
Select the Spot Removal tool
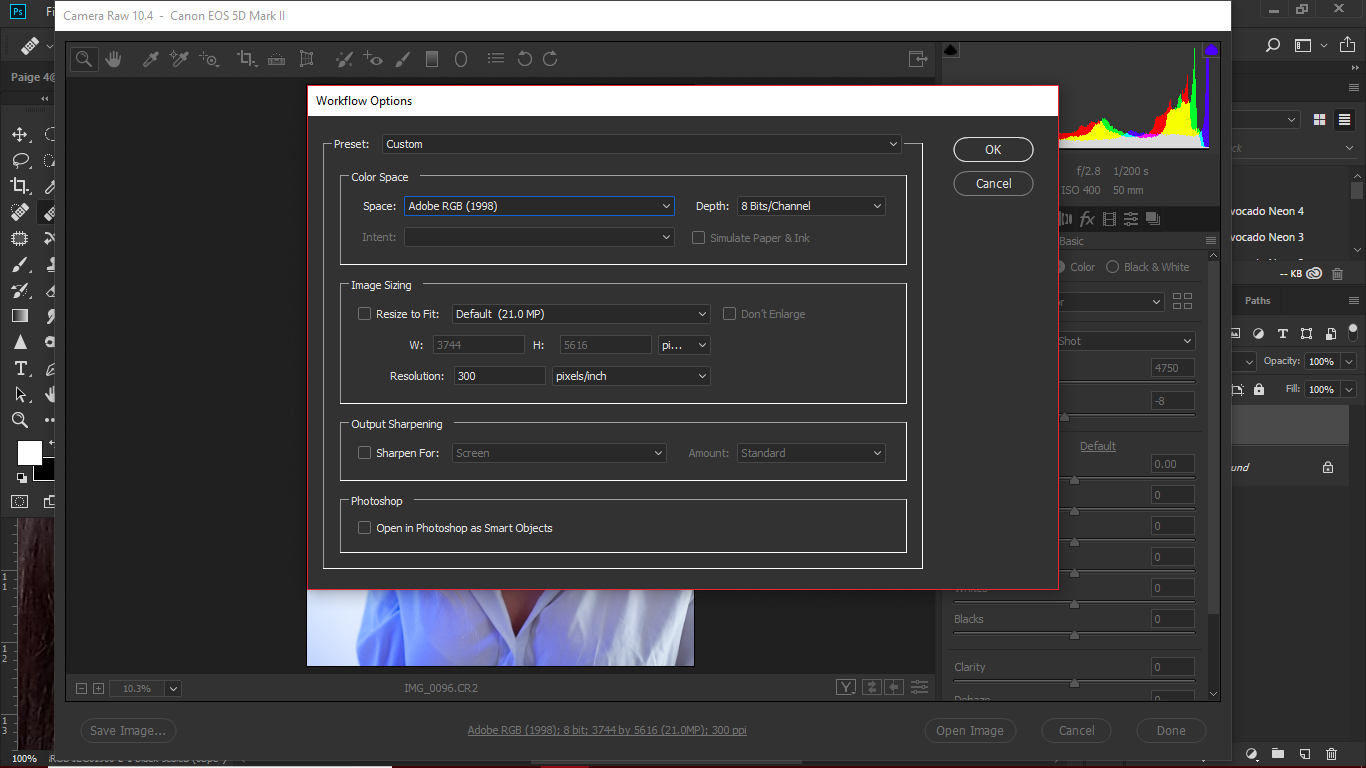point(344,59)
